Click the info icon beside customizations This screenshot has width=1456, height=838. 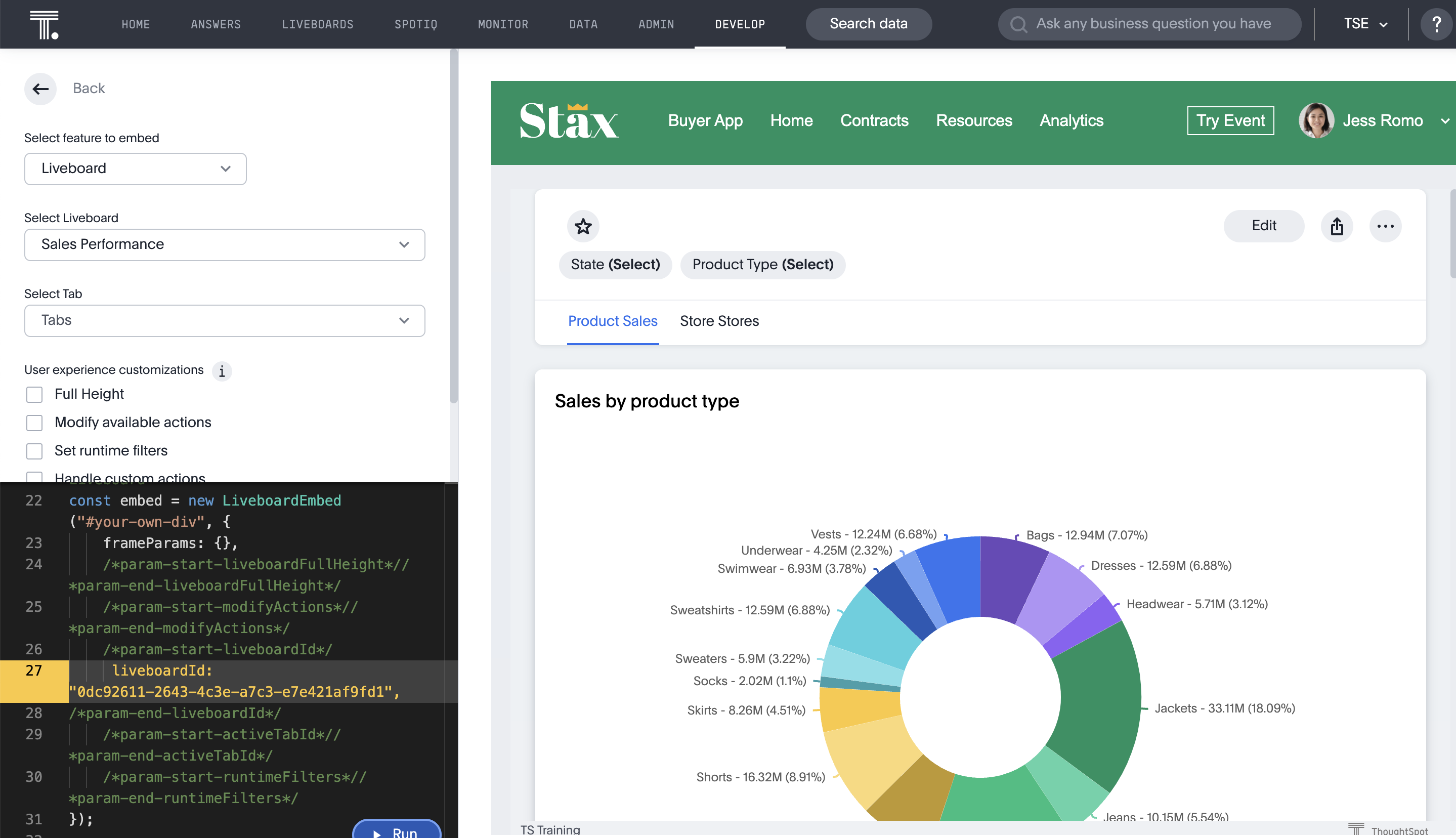tap(222, 371)
